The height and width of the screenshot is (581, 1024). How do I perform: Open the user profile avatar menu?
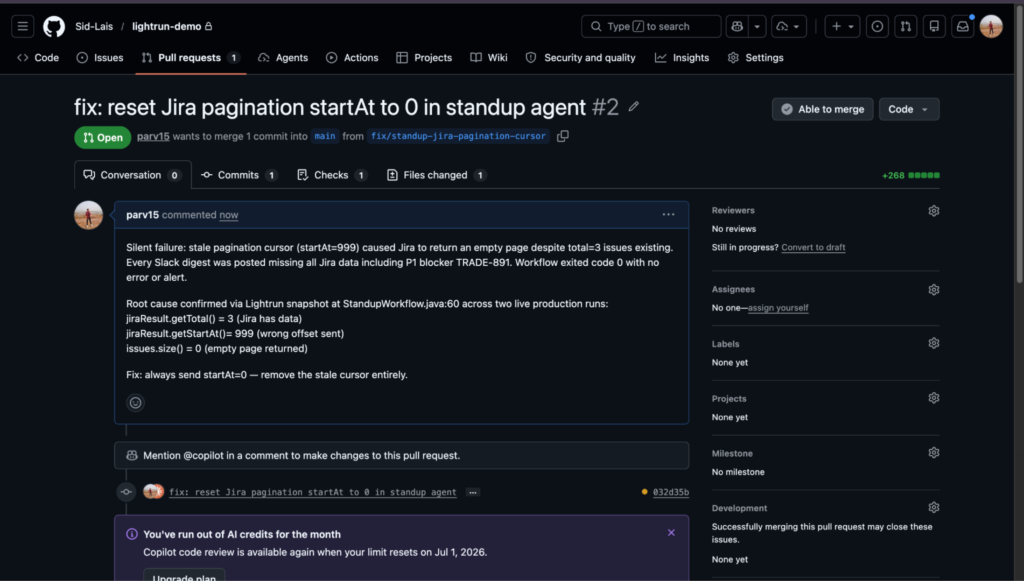point(991,26)
